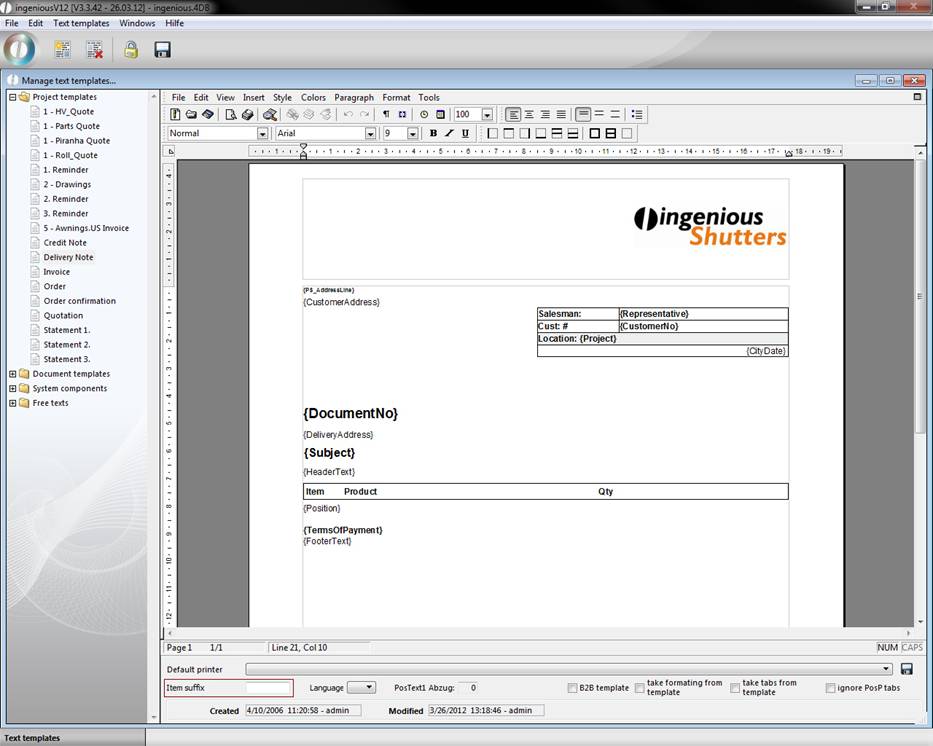Image resolution: width=933 pixels, height=746 pixels.
Task: Apply underline formatting
Action: [x=465, y=133]
